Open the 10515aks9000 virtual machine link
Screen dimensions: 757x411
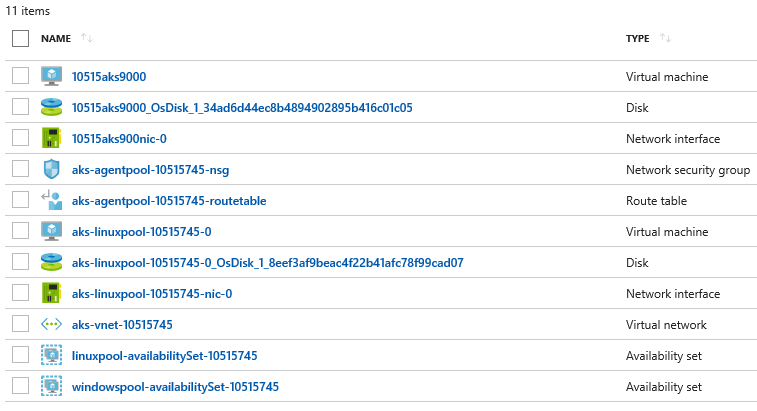tap(109, 77)
